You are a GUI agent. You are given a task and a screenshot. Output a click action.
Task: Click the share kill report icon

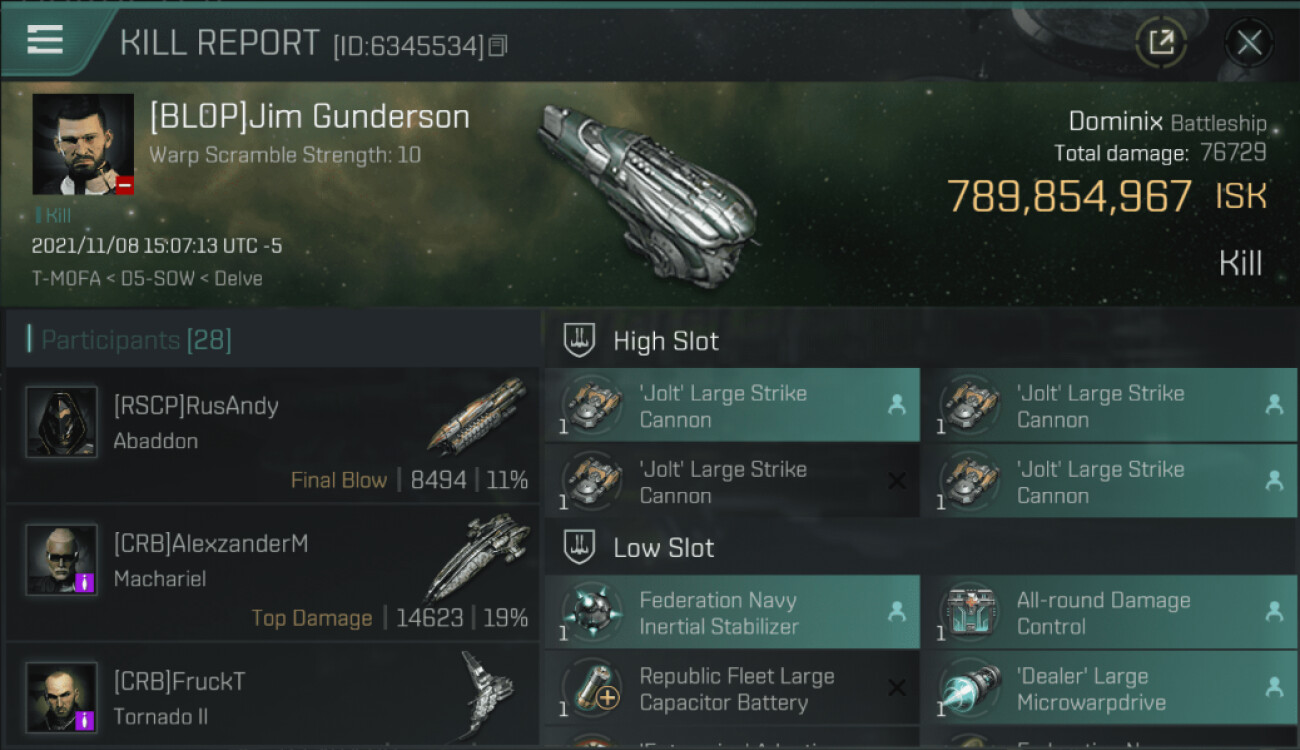(1161, 43)
